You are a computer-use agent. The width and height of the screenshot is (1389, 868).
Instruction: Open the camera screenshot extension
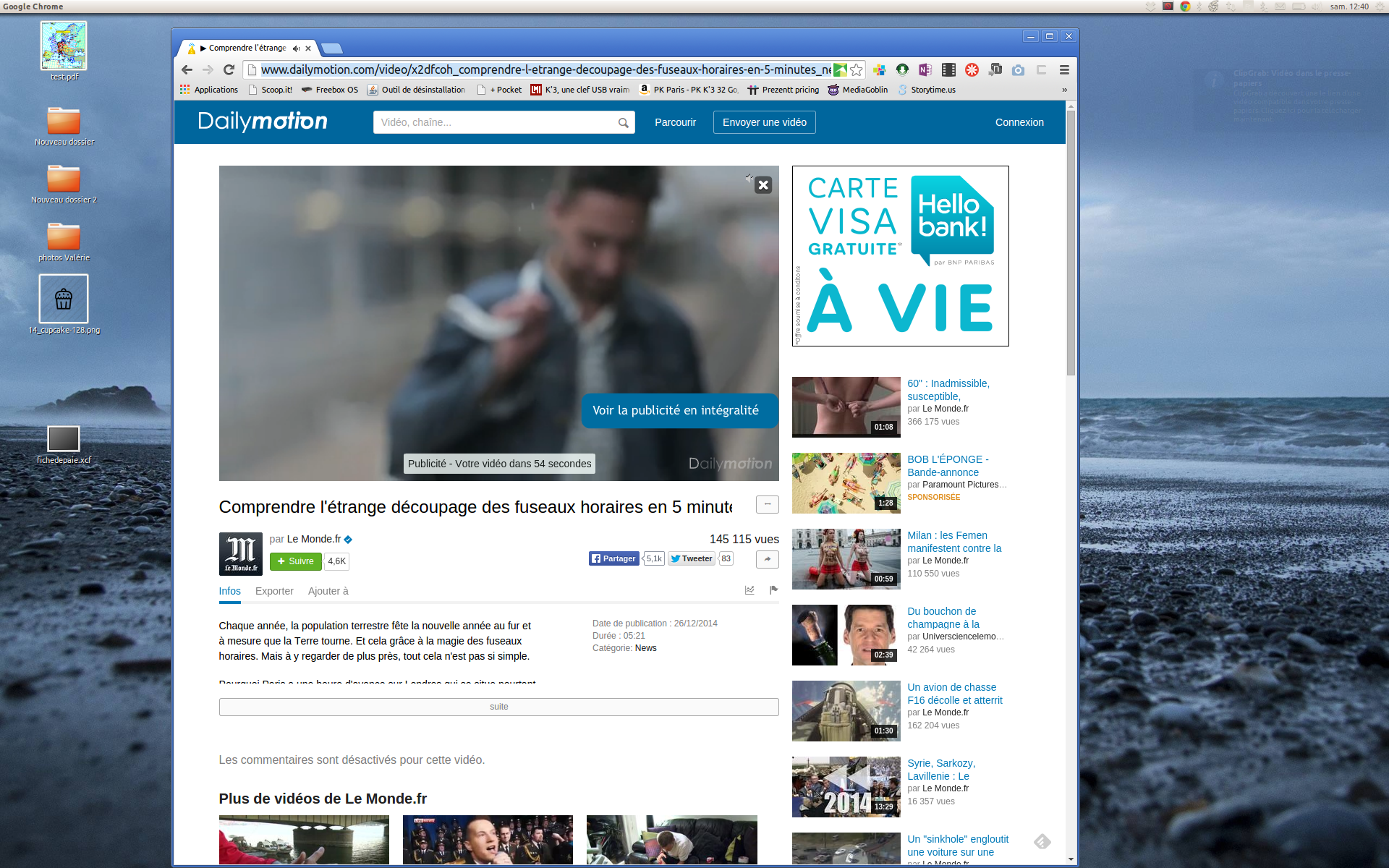pyautogui.click(x=1018, y=69)
